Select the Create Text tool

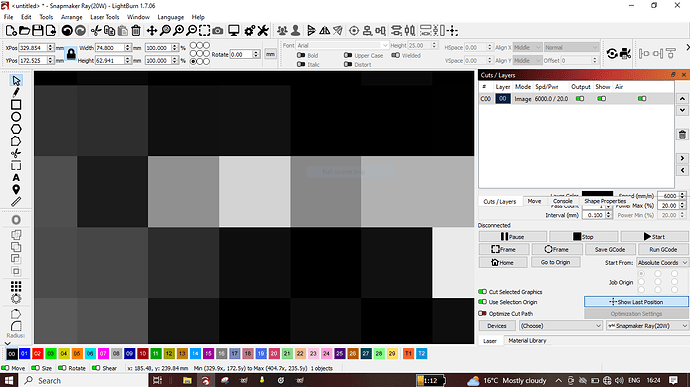[x=16, y=178]
